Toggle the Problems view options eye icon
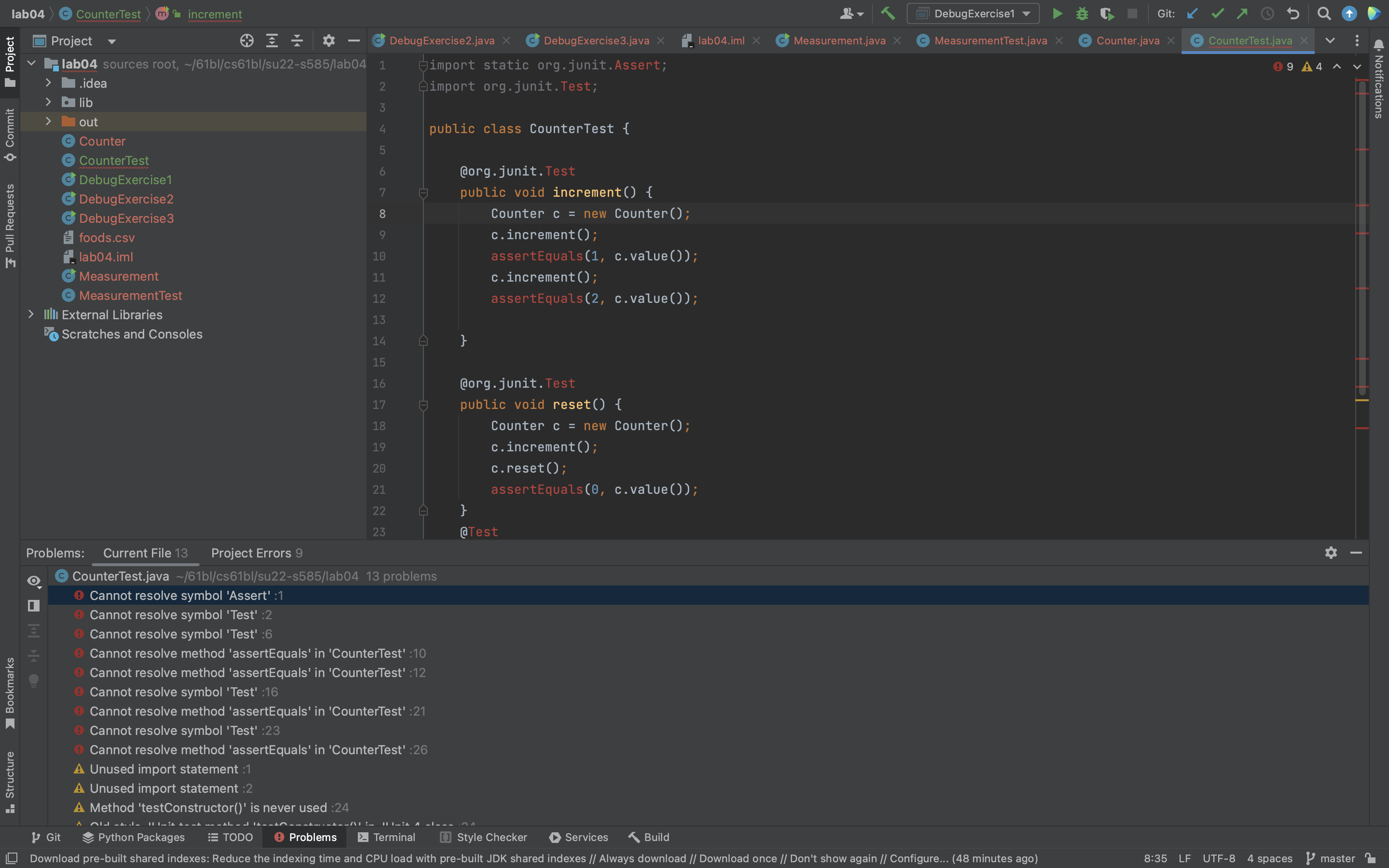This screenshot has height=868, width=1389. [x=34, y=581]
